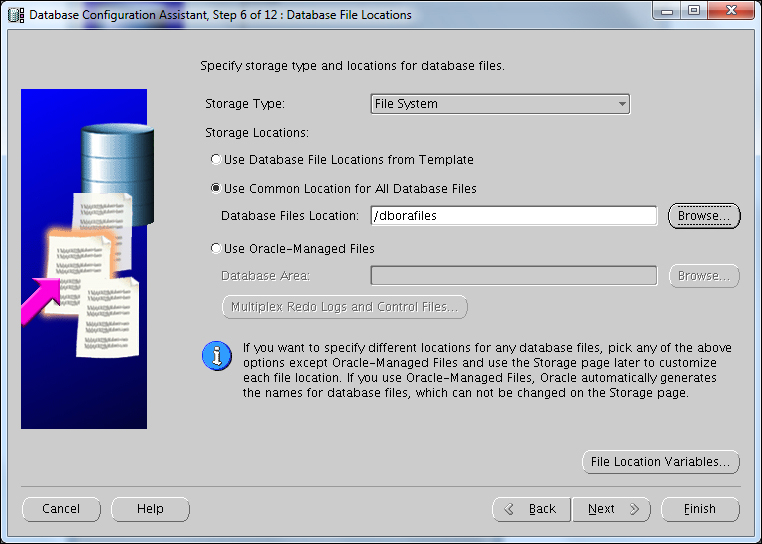
Task: Click the Database Files Location text field
Action: point(513,216)
